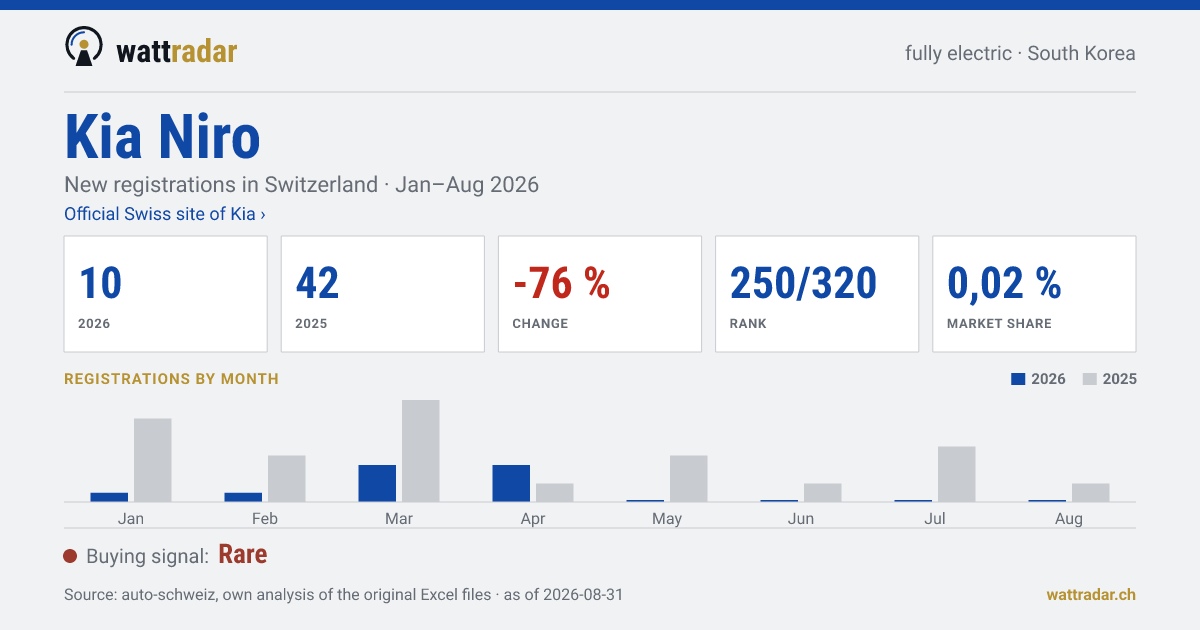This screenshot has width=1200, height=630.
Task: Click the blue 2026 bar for March
Action: pos(377,483)
